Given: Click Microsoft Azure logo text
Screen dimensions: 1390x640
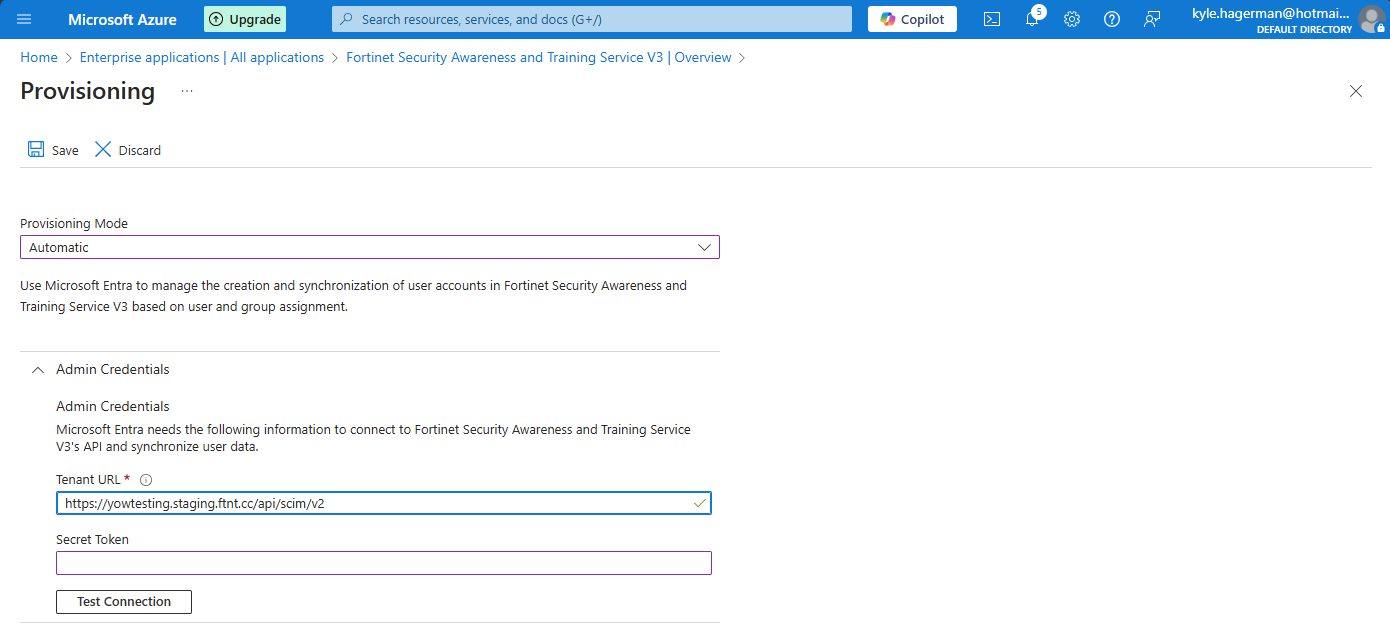Looking at the screenshot, I should click(122, 19).
